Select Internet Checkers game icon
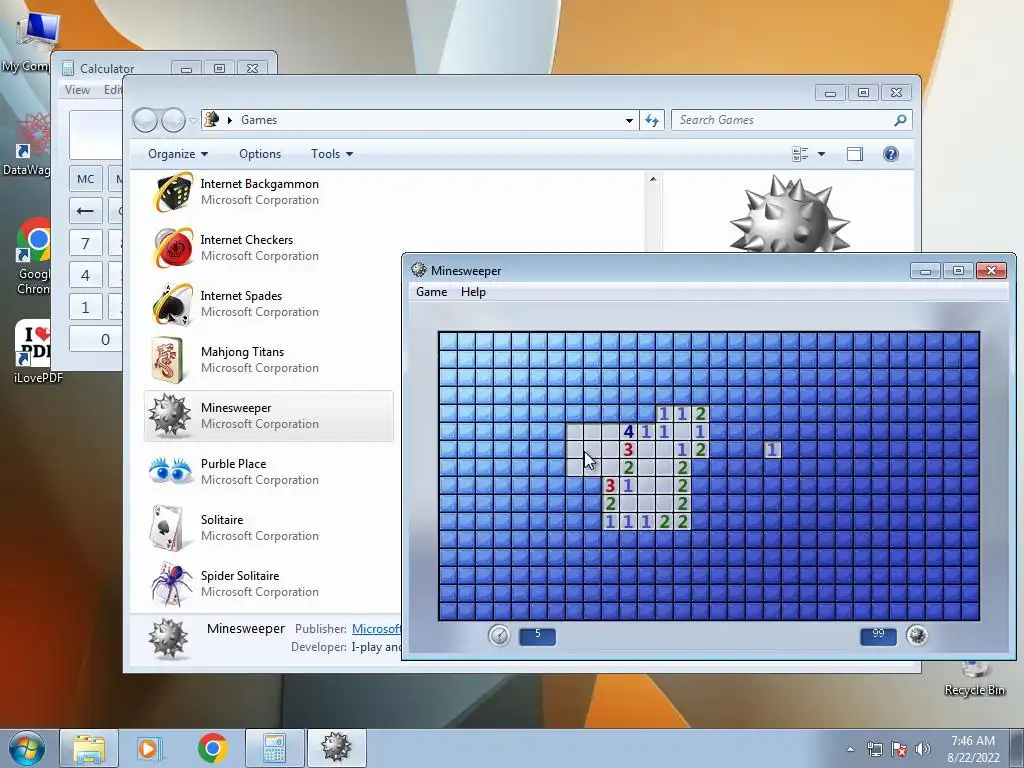The image size is (1024, 768). coord(171,248)
